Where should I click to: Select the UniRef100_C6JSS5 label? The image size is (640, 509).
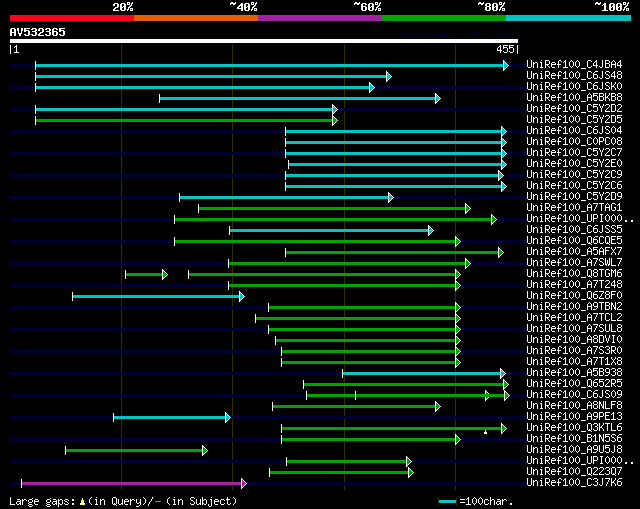[574, 230]
